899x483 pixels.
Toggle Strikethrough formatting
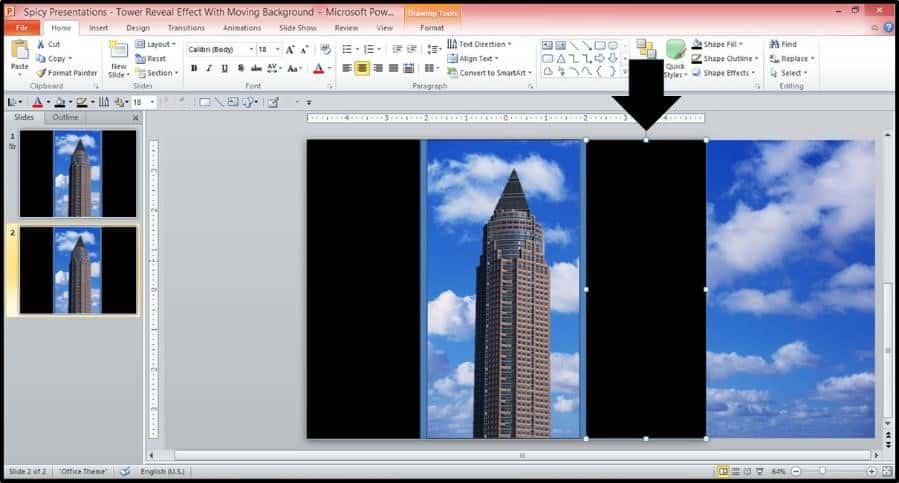click(x=256, y=68)
